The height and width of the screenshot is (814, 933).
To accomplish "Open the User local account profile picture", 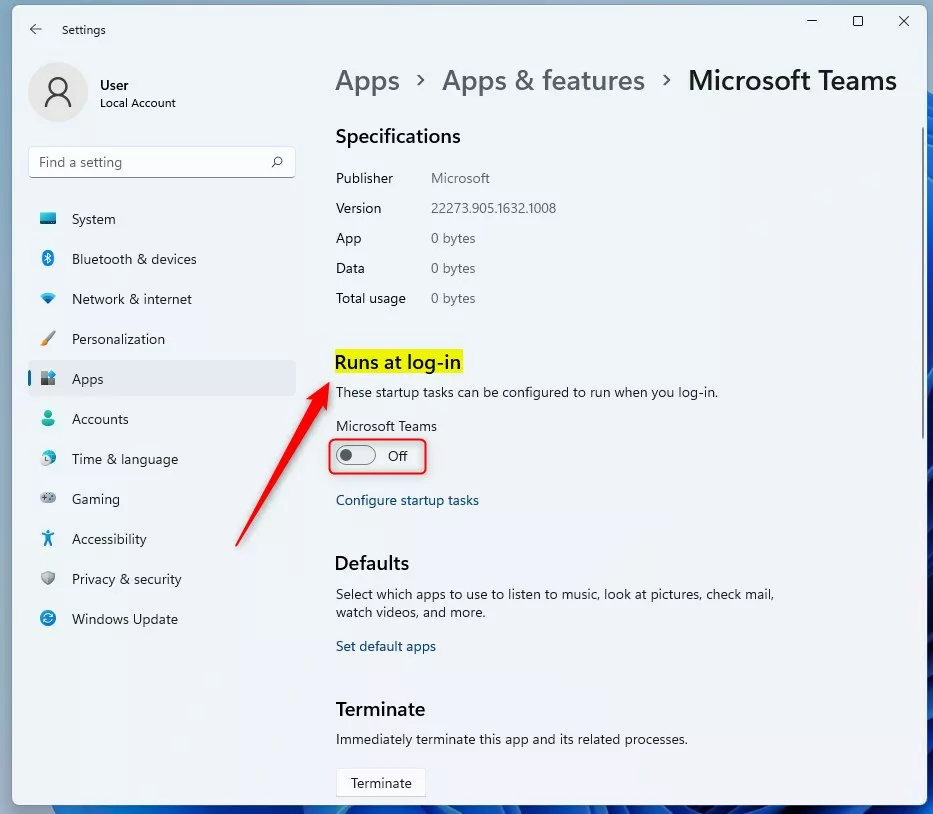I will point(58,93).
